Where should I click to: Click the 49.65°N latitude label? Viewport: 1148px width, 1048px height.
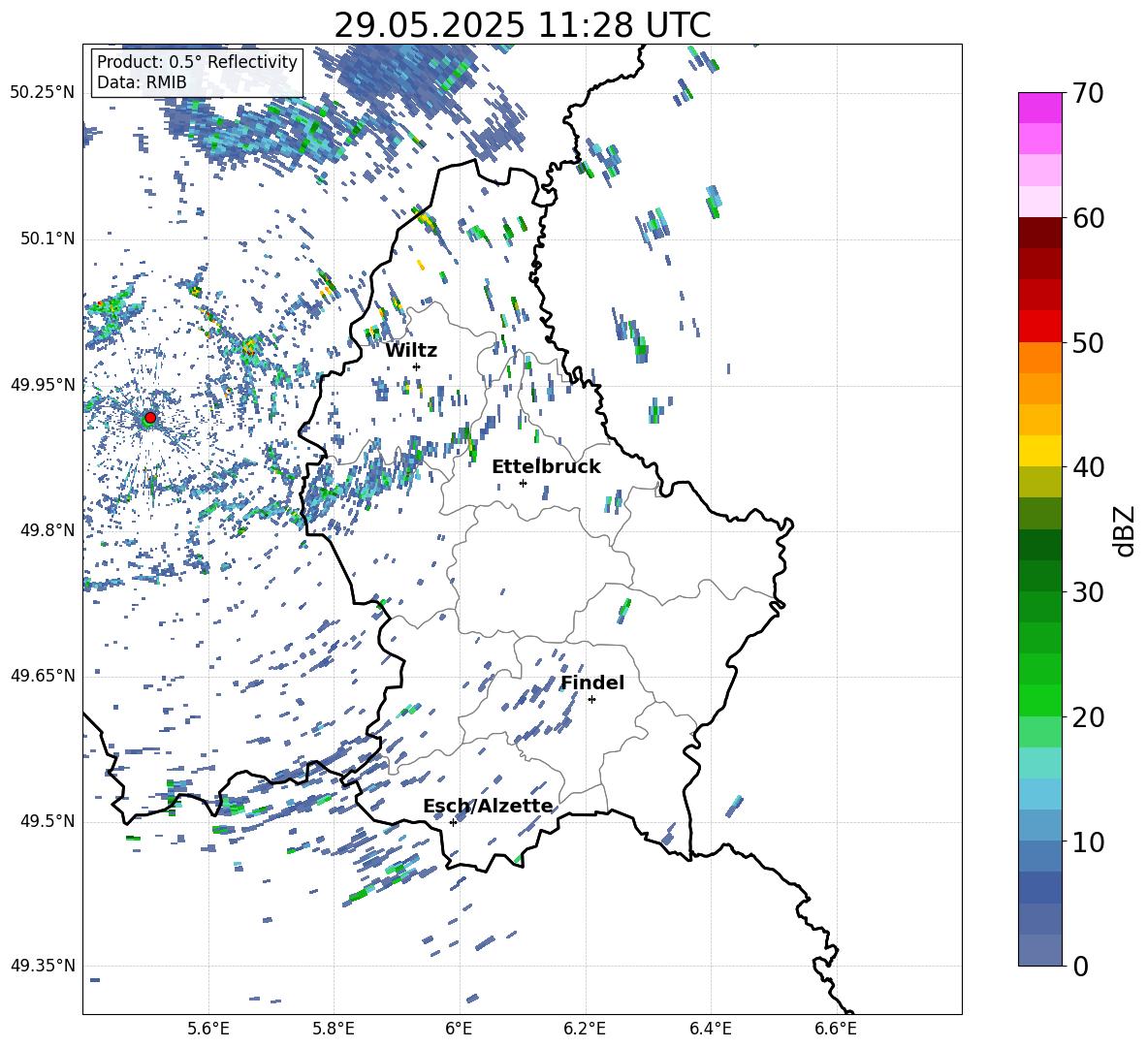click(x=43, y=676)
